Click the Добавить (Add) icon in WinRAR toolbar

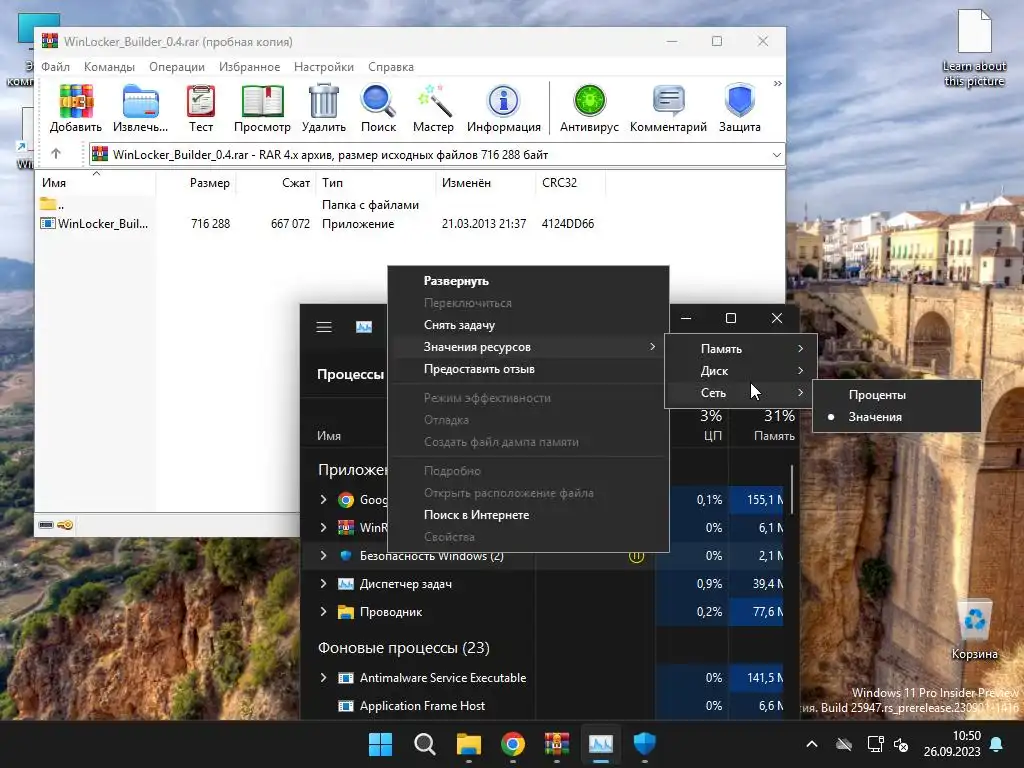point(76,108)
